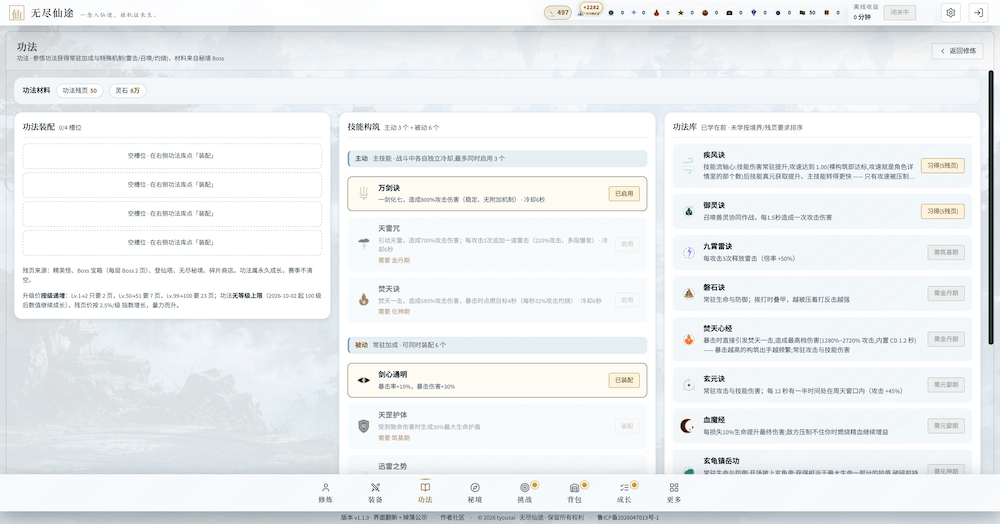The width and height of the screenshot is (1000, 524).
Task: Click the flame resource icon in top bar
Action: tap(656, 13)
